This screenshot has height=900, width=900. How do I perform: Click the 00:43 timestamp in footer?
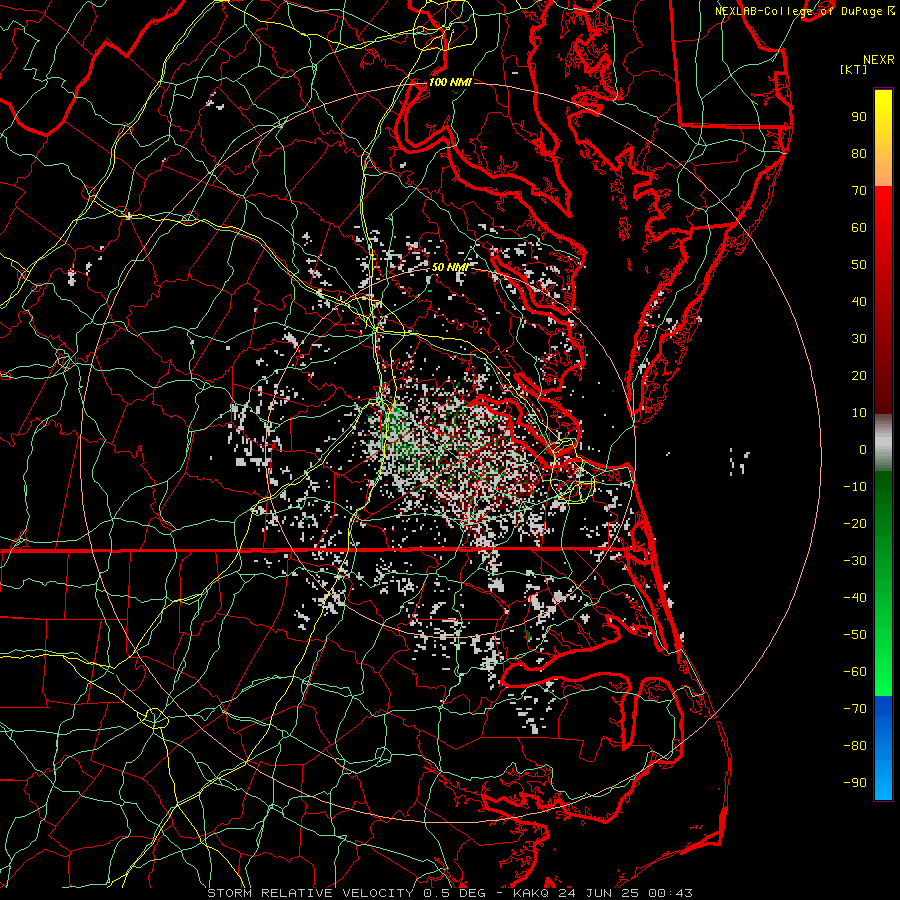pos(670,893)
